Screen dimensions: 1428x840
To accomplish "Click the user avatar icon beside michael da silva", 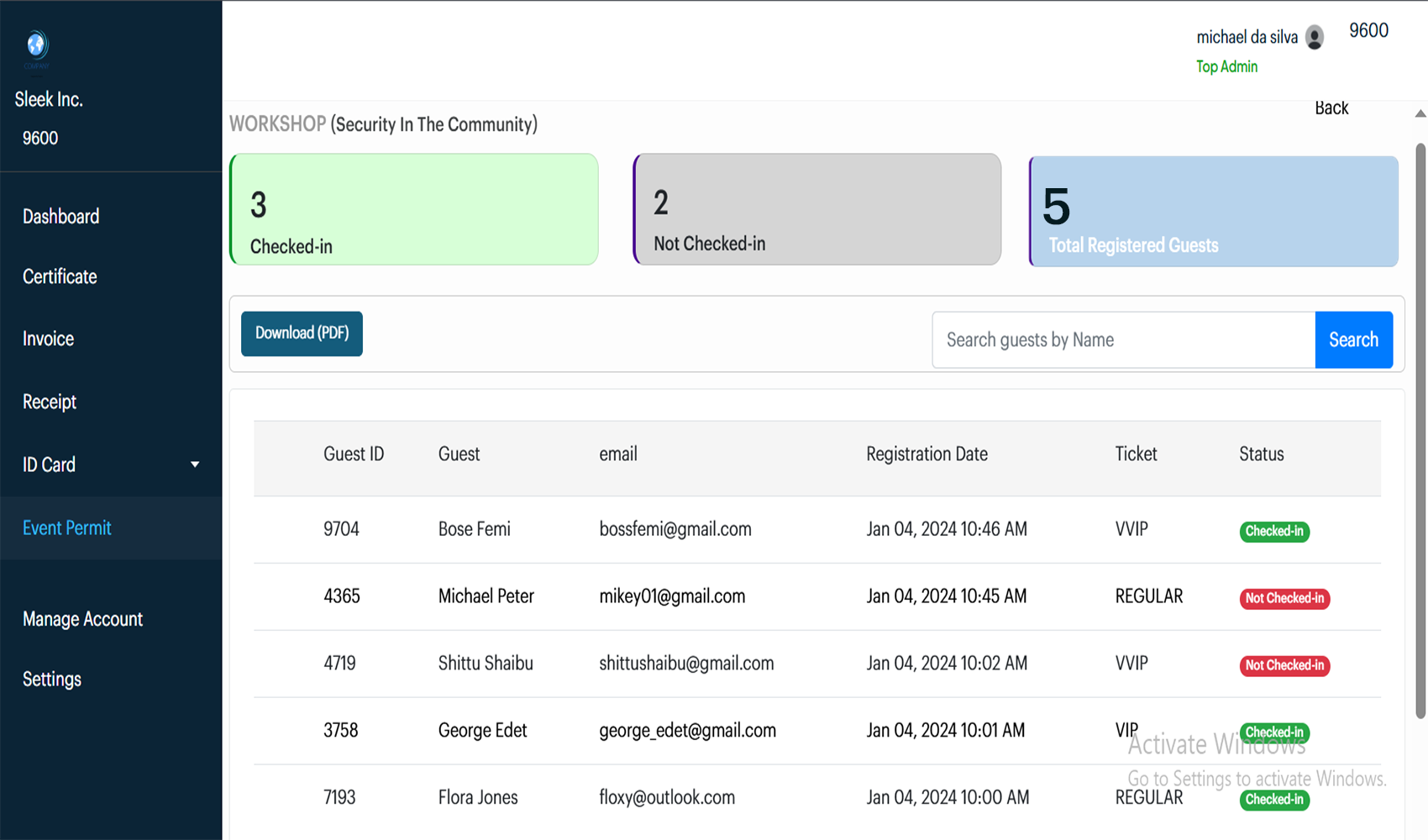I will click(1315, 37).
